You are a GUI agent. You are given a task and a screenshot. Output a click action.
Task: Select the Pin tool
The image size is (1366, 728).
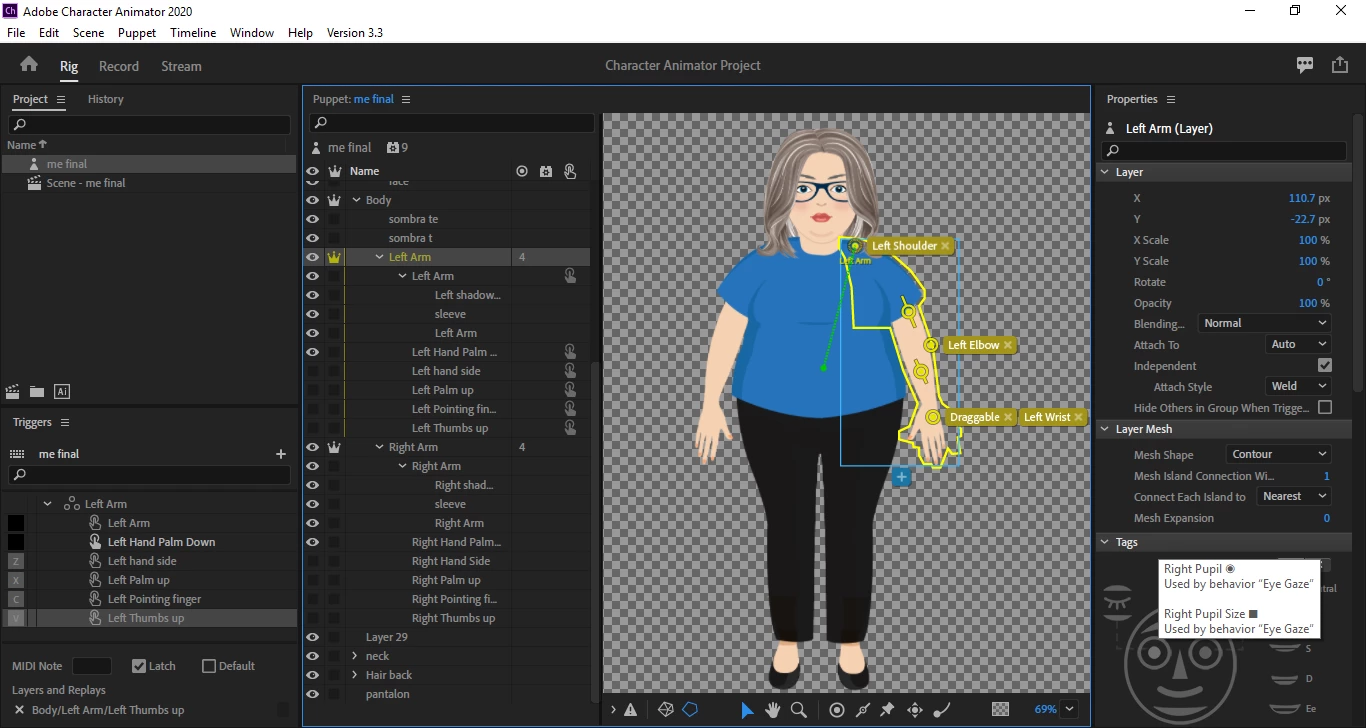(887, 710)
